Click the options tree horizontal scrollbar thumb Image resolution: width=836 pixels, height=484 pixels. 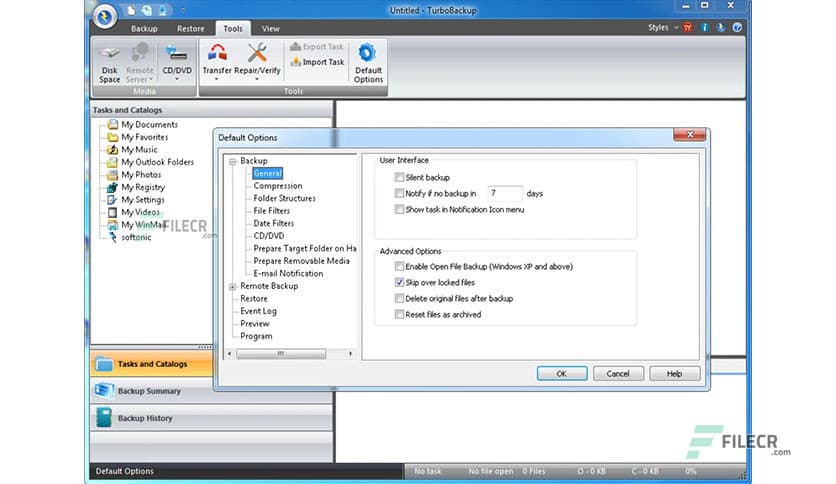(281, 353)
